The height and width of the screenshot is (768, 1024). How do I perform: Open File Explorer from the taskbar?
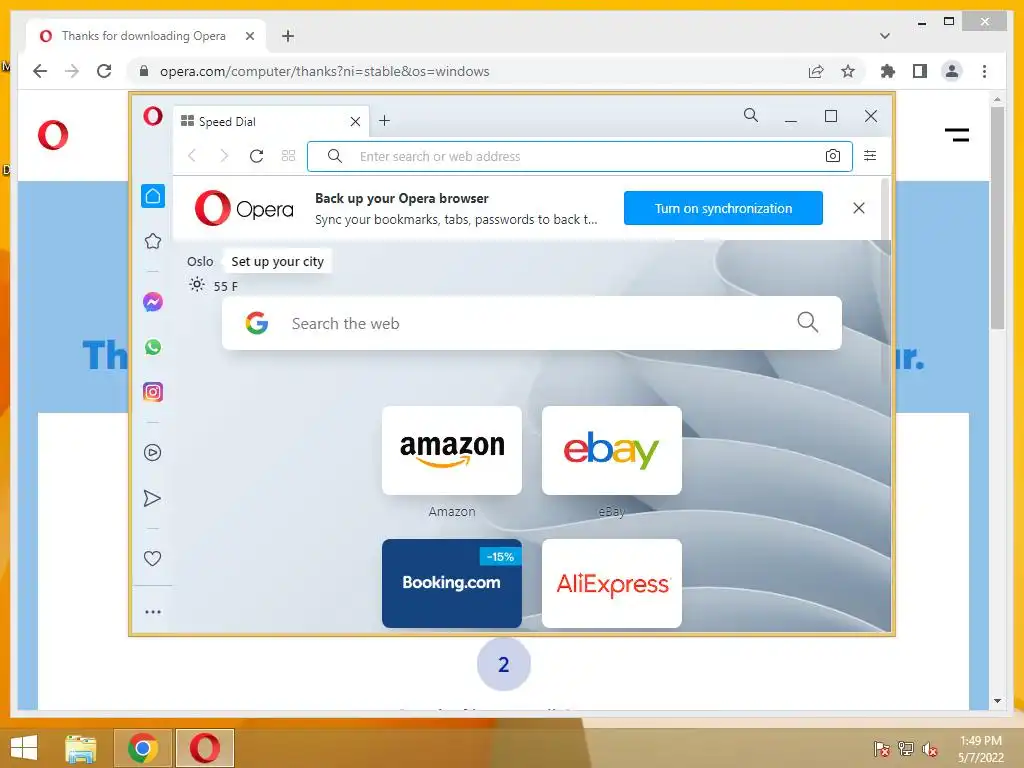(x=80, y=748)
